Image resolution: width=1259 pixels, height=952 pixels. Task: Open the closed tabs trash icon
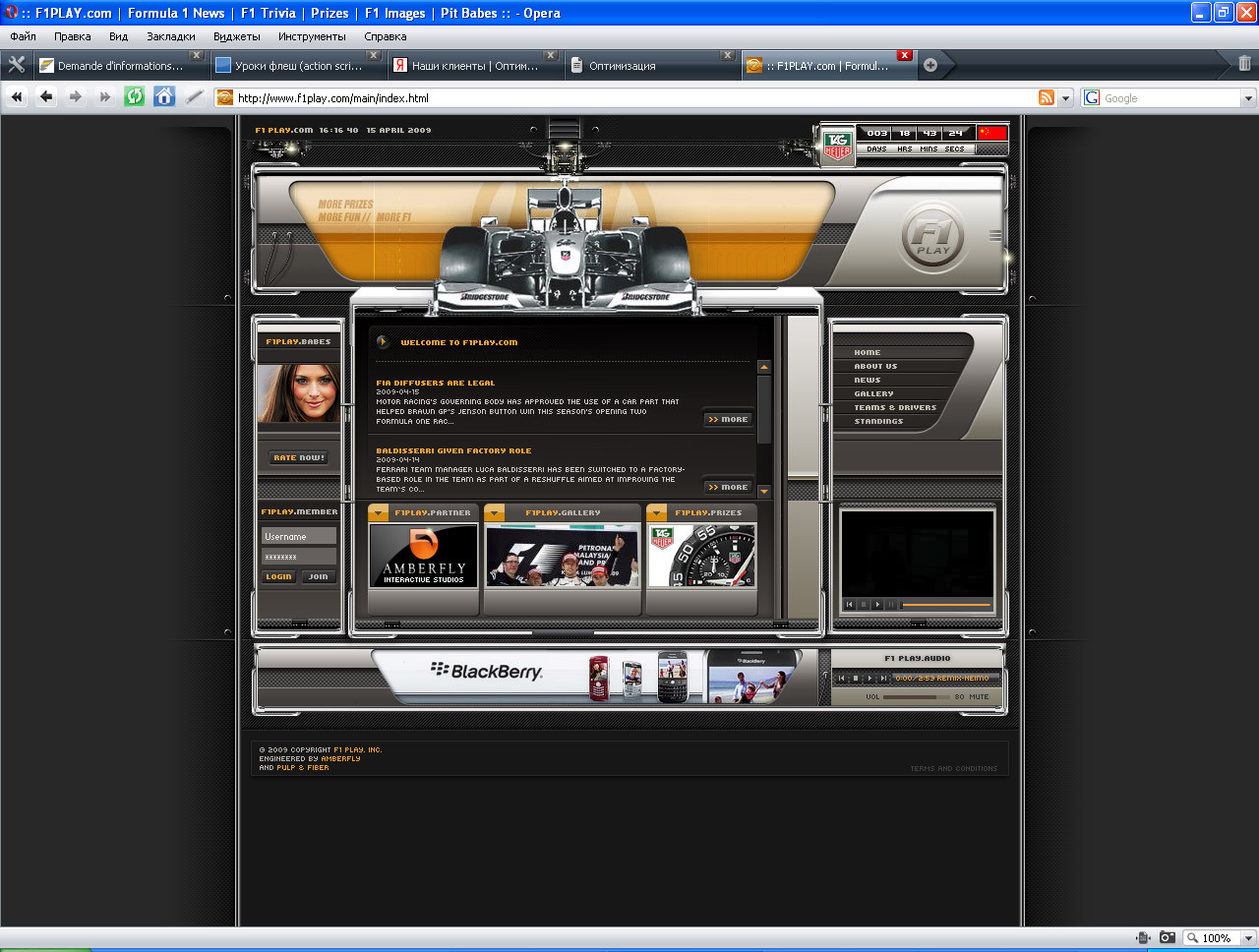coord(1244,64)
